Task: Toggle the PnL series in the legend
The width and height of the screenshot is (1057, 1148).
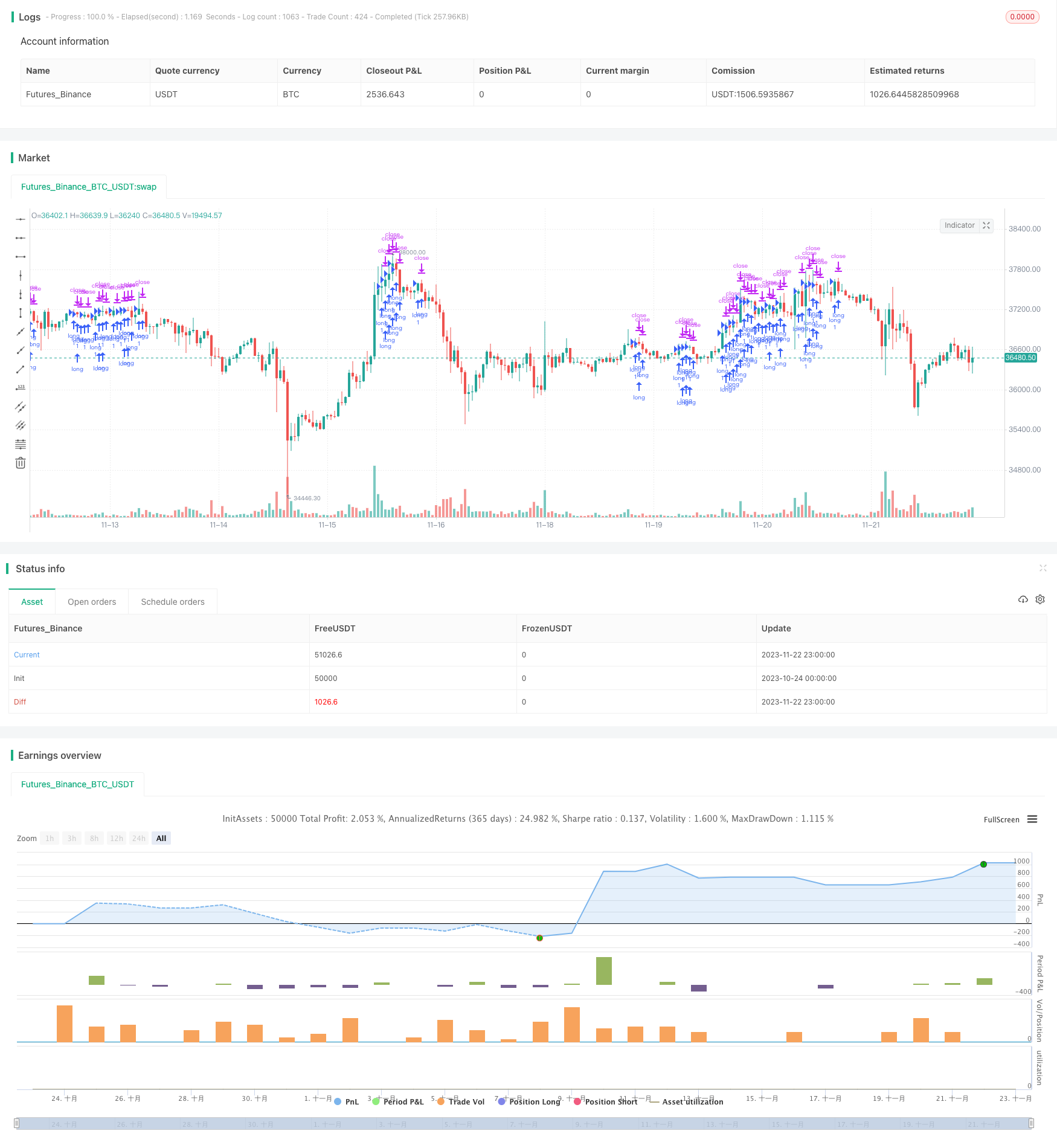Action: tap(346, 1101)
